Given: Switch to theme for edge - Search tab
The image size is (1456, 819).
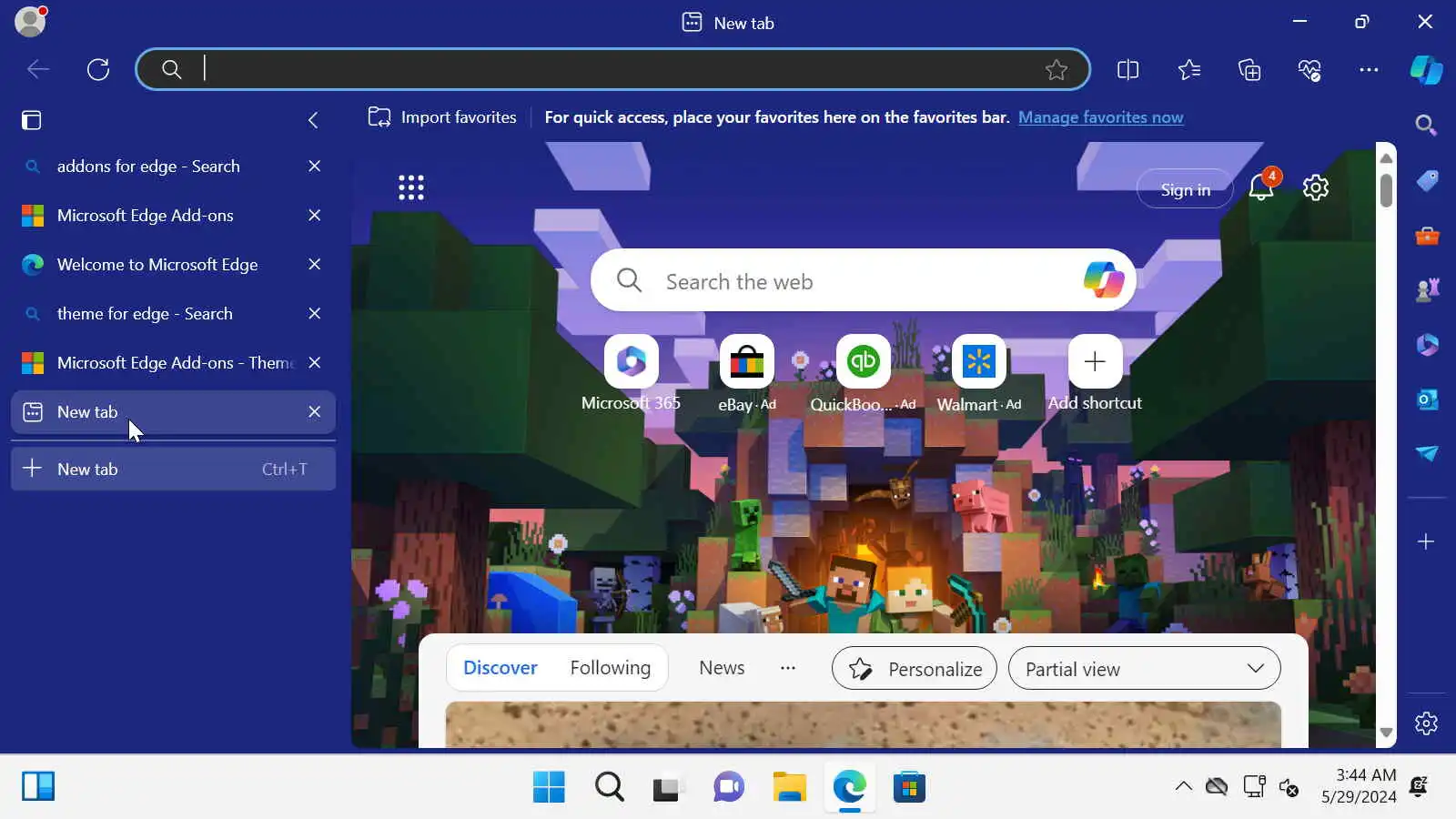Looking at the screenshot, I should pos(173,314).
